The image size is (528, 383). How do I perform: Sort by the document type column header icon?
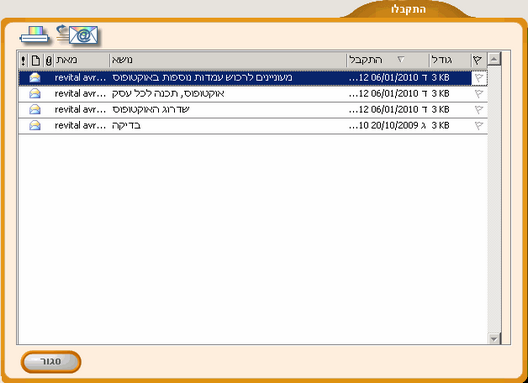(35, 60)
